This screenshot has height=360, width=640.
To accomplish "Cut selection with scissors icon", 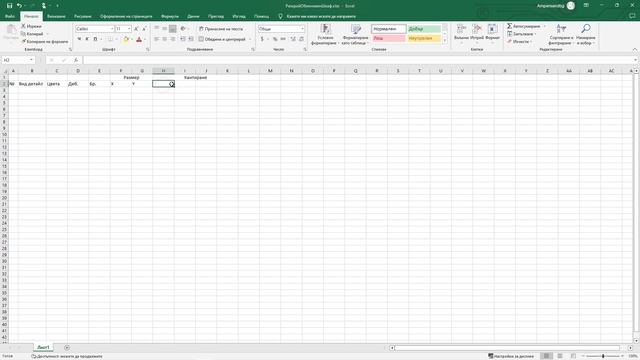I will [31, 26].
